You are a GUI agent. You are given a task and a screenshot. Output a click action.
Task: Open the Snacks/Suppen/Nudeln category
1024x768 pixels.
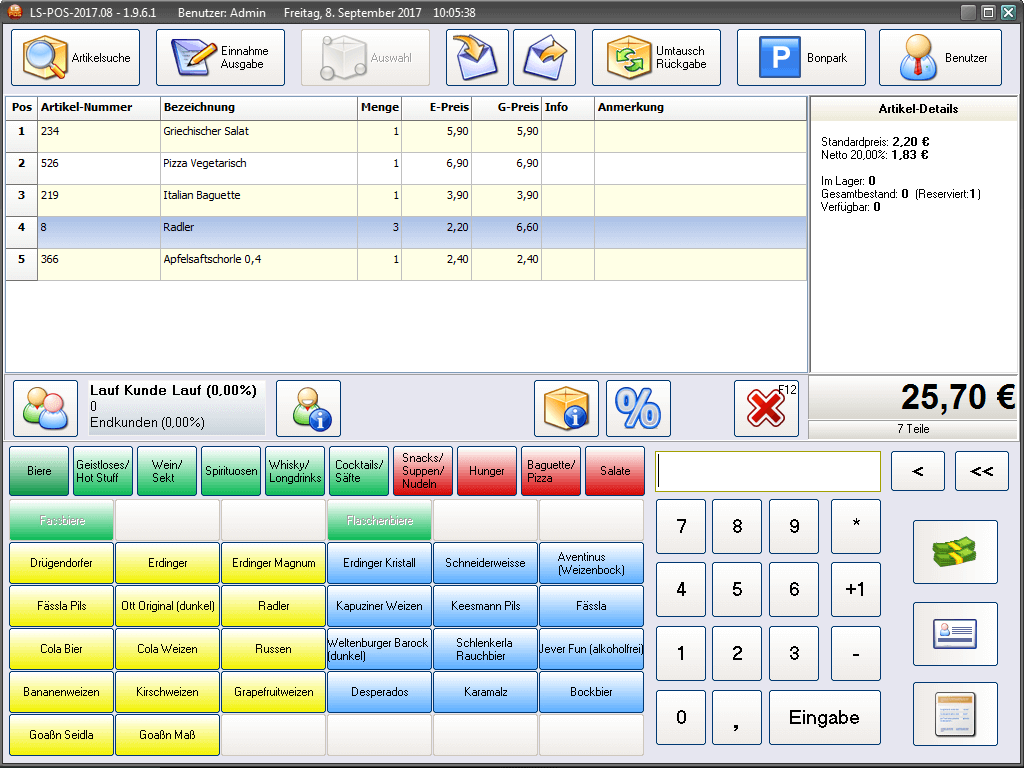point(422,470)
